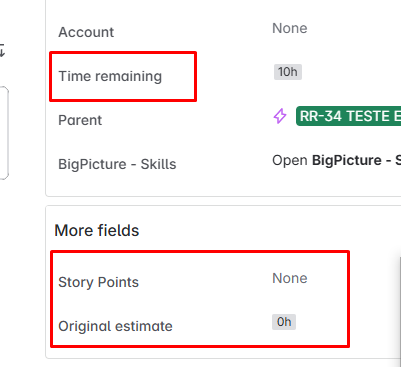The image size is (401, 367).
Task: Edit the 10h Time remaining value
Action: pyautogui.click(x=288, y=72)
